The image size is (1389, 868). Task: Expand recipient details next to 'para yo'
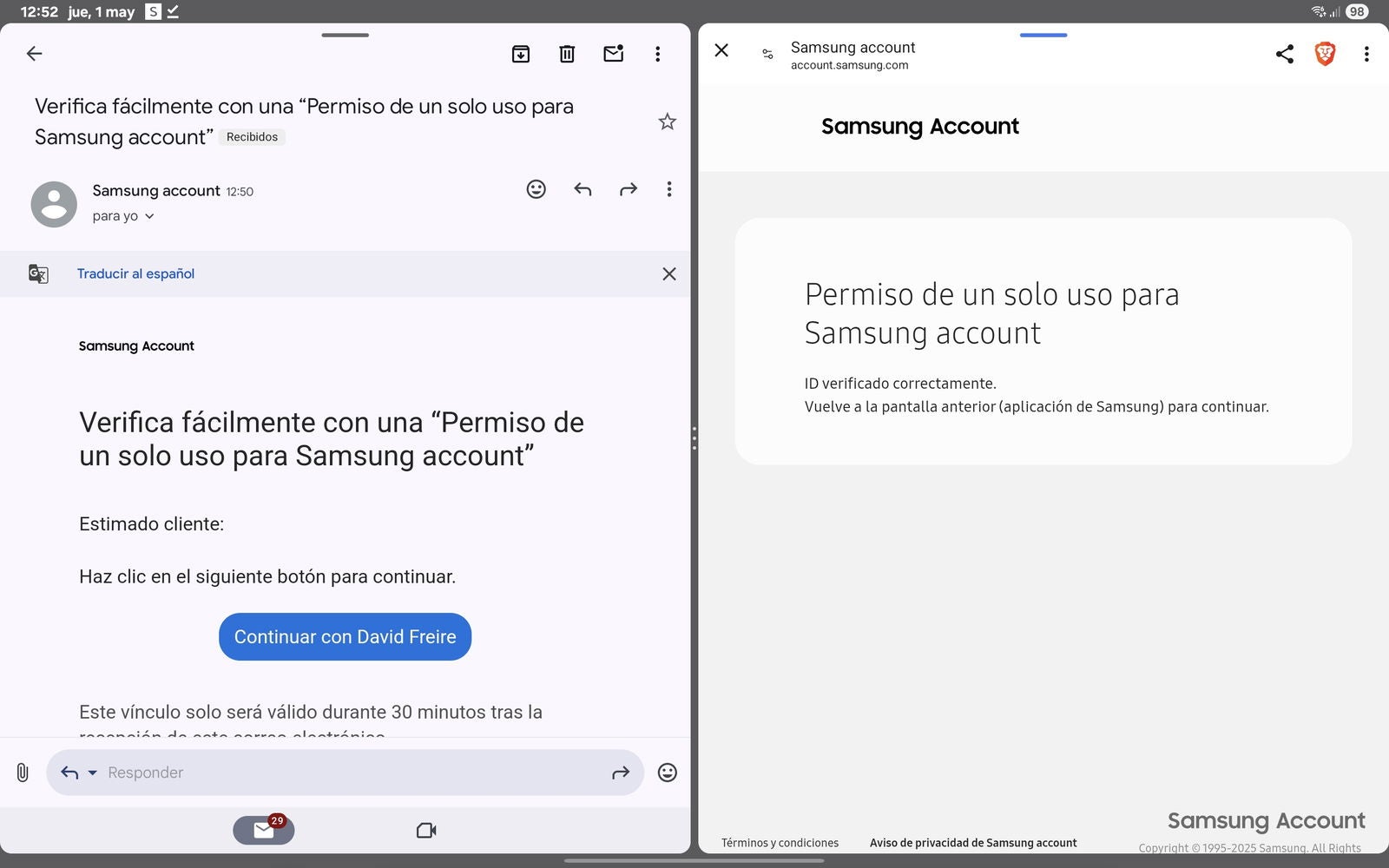[149, 216]
